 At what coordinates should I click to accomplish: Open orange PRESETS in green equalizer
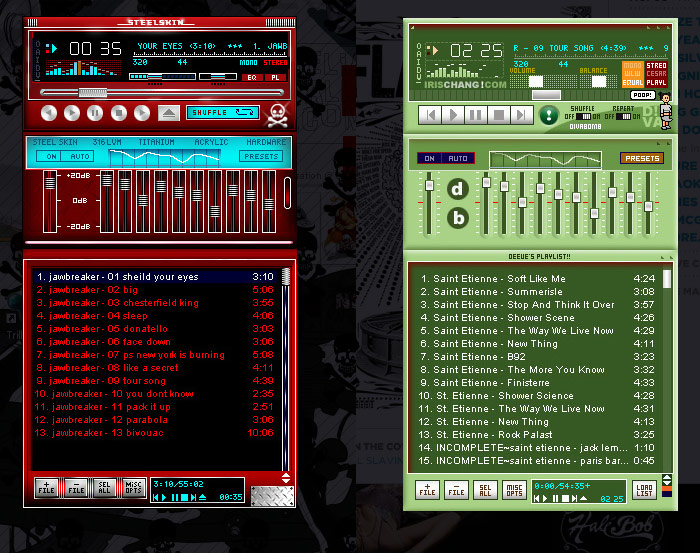(x=642, y=158)
